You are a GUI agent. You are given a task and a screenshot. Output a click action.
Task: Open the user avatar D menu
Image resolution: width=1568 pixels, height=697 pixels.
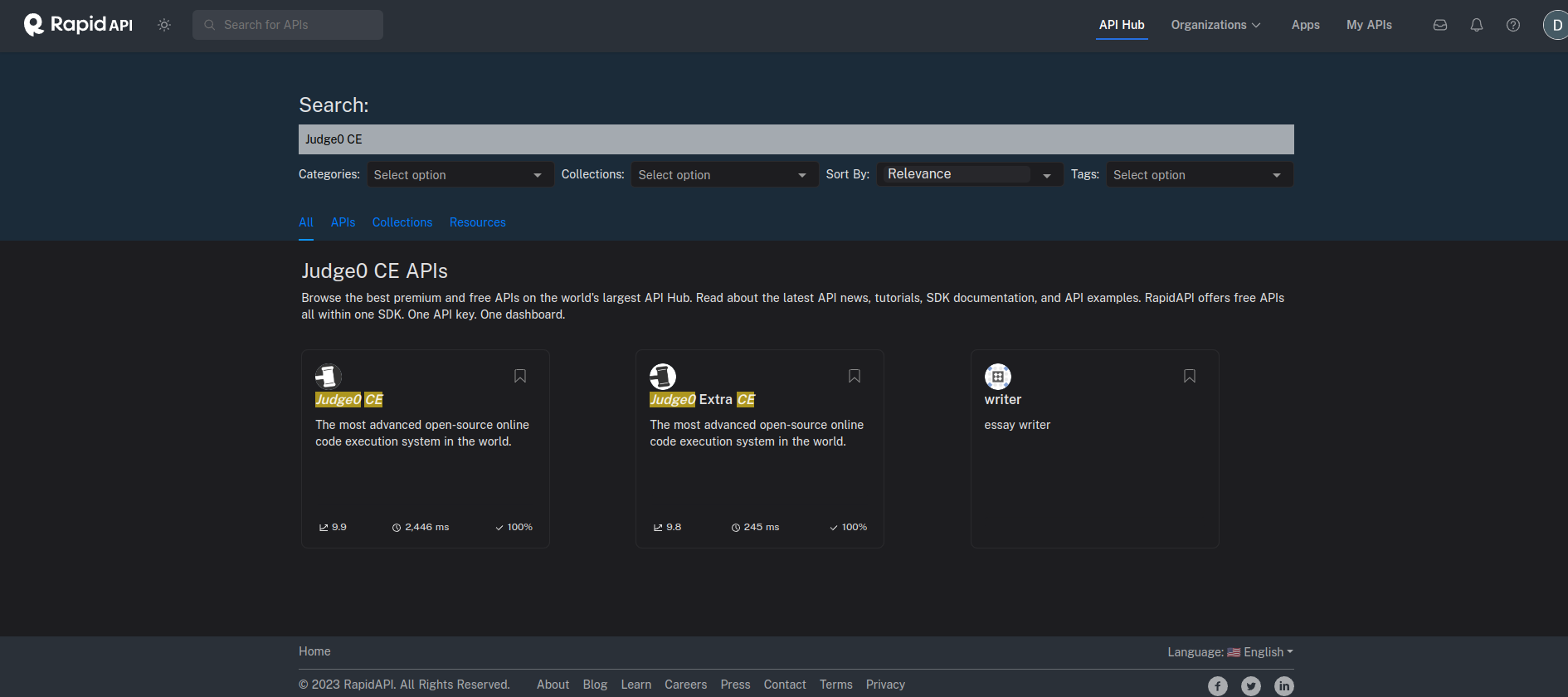tap(1556, 25)
